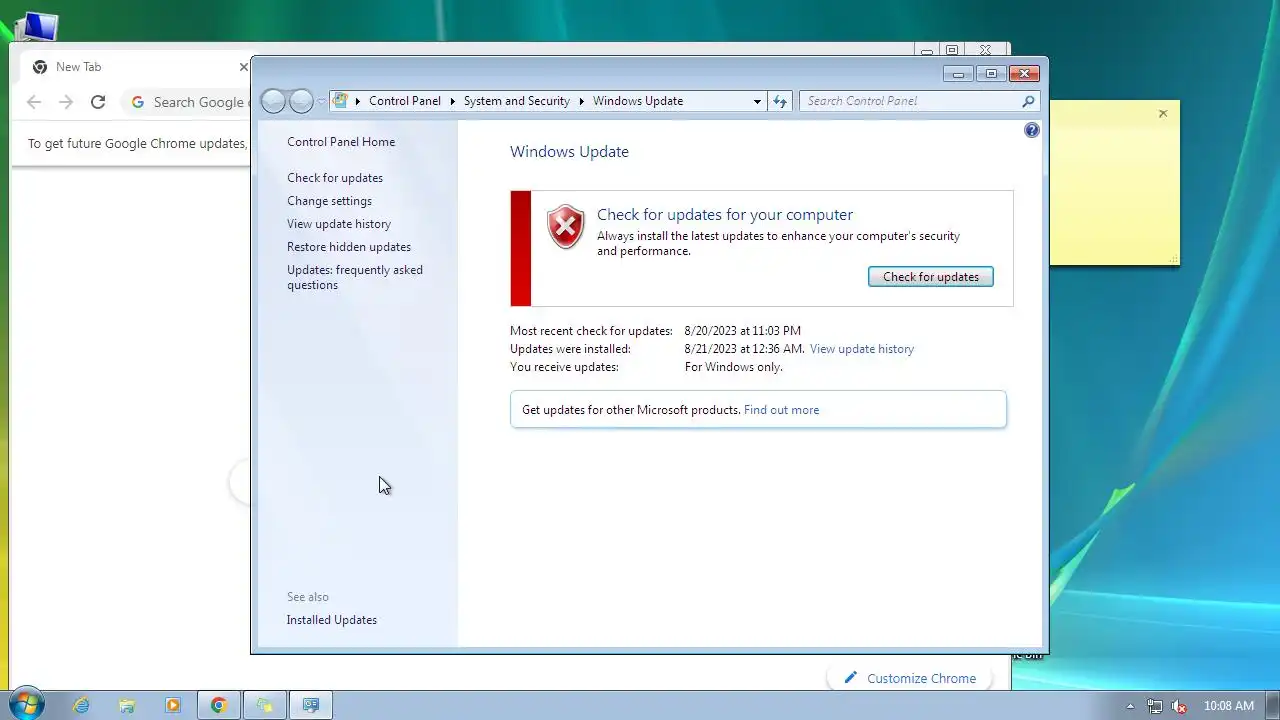Open Installed Updates link

[x=332, y=620]
